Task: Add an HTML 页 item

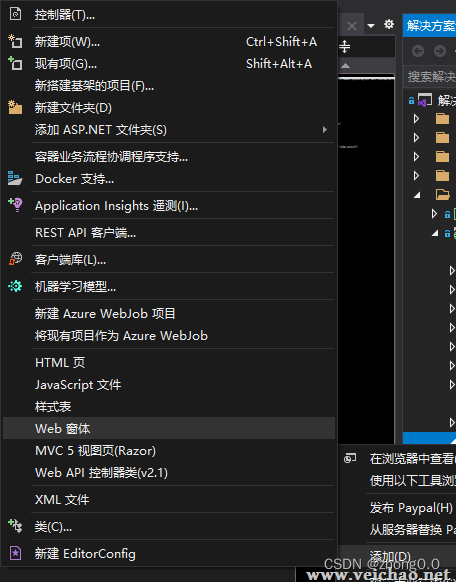Action: tap(169, 363)
